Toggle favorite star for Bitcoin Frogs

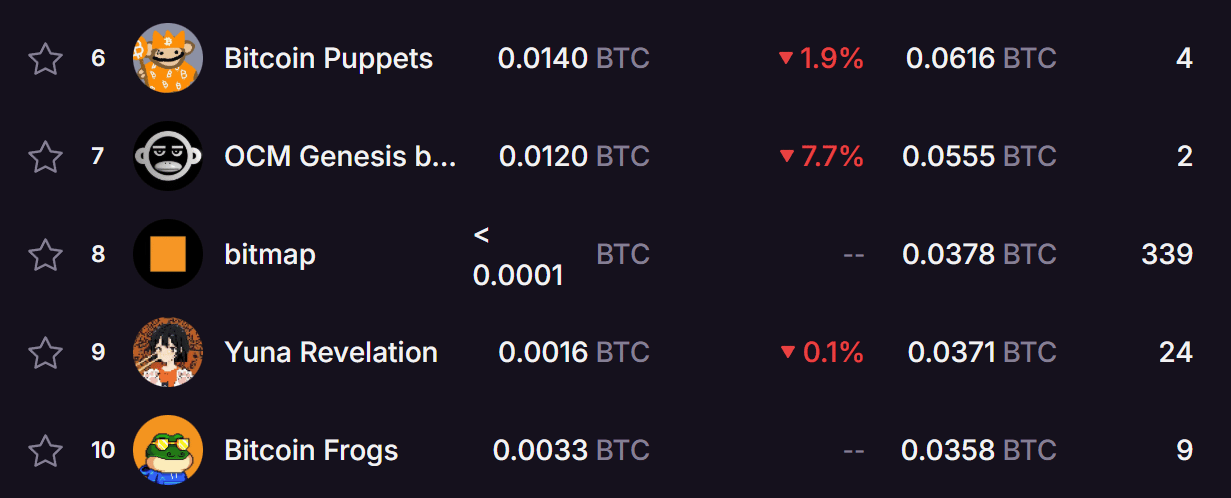point(45,451)
